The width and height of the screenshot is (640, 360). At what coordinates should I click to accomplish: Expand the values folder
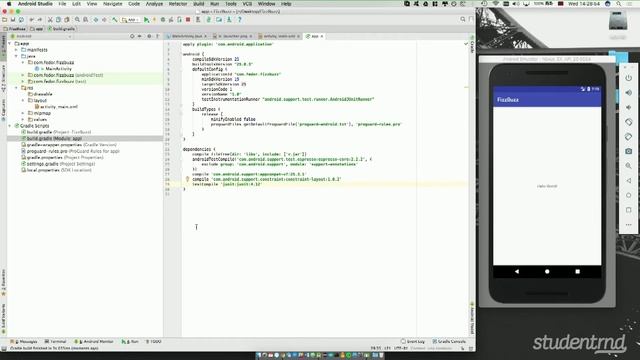pyautogui.click(x=23, y=120)
